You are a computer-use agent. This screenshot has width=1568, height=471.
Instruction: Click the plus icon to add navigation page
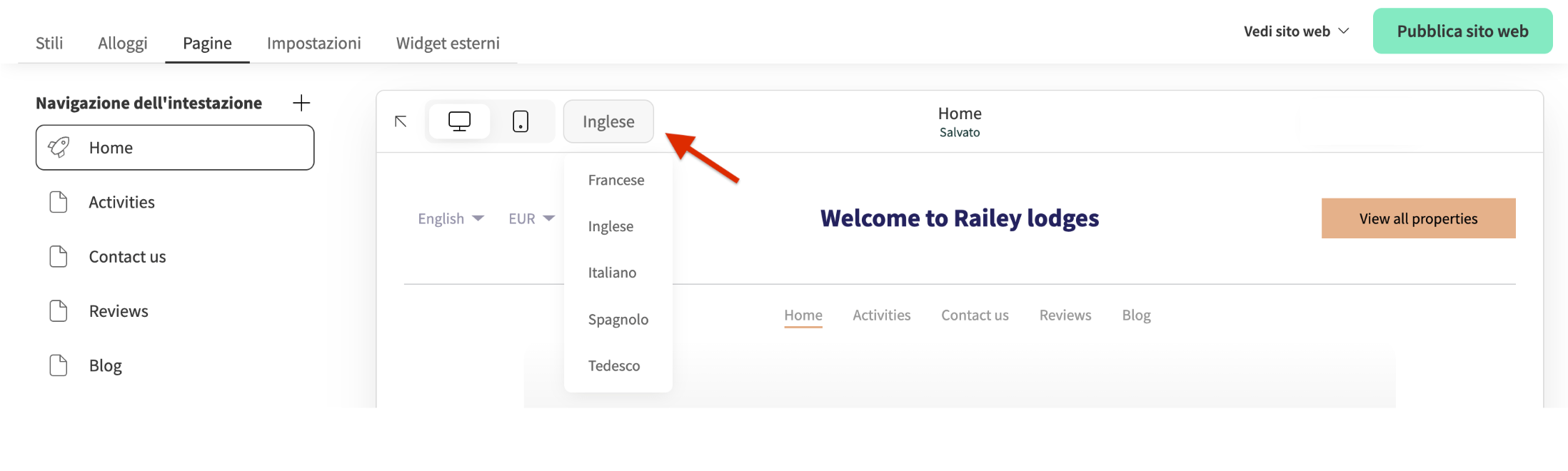pos(301,103)
